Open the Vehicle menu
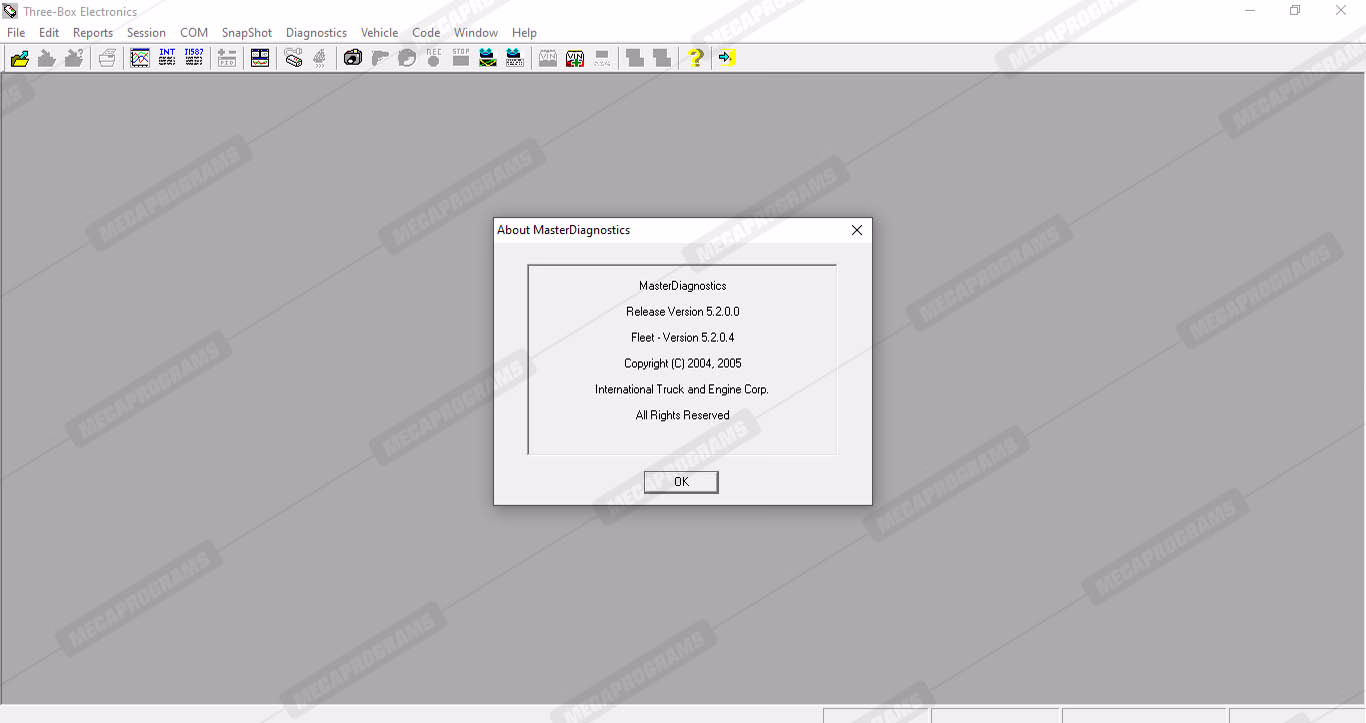This screenshot has width=1366, height=723. [x=380, y=33]
